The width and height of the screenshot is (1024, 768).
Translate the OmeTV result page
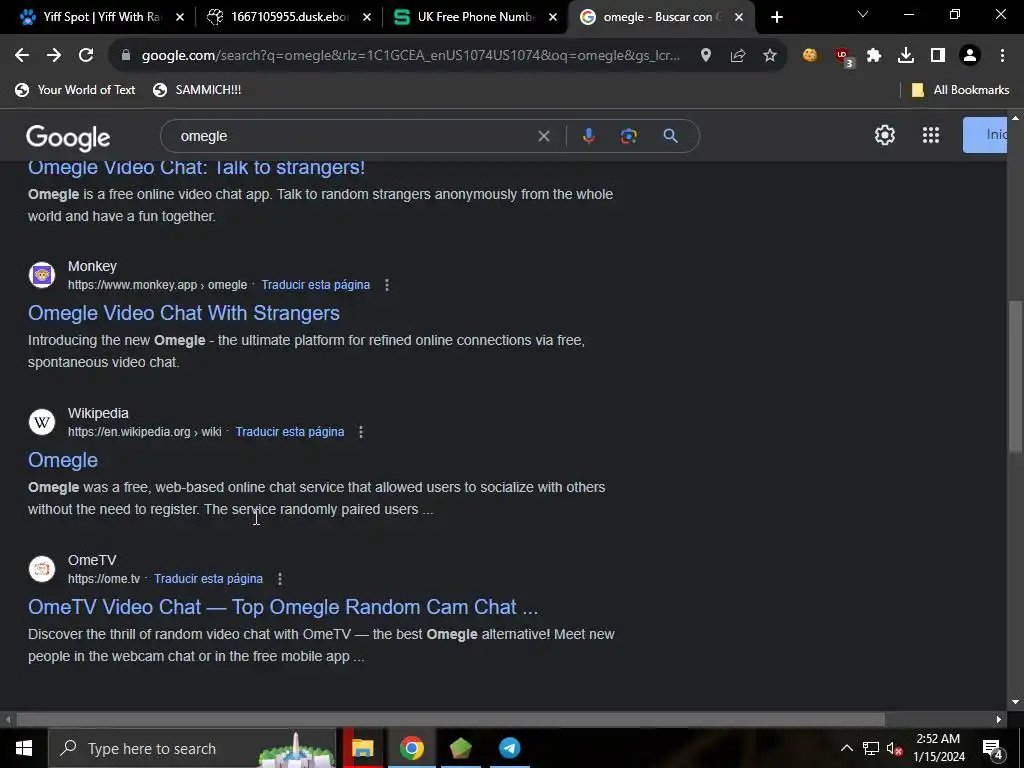[208, 579]
